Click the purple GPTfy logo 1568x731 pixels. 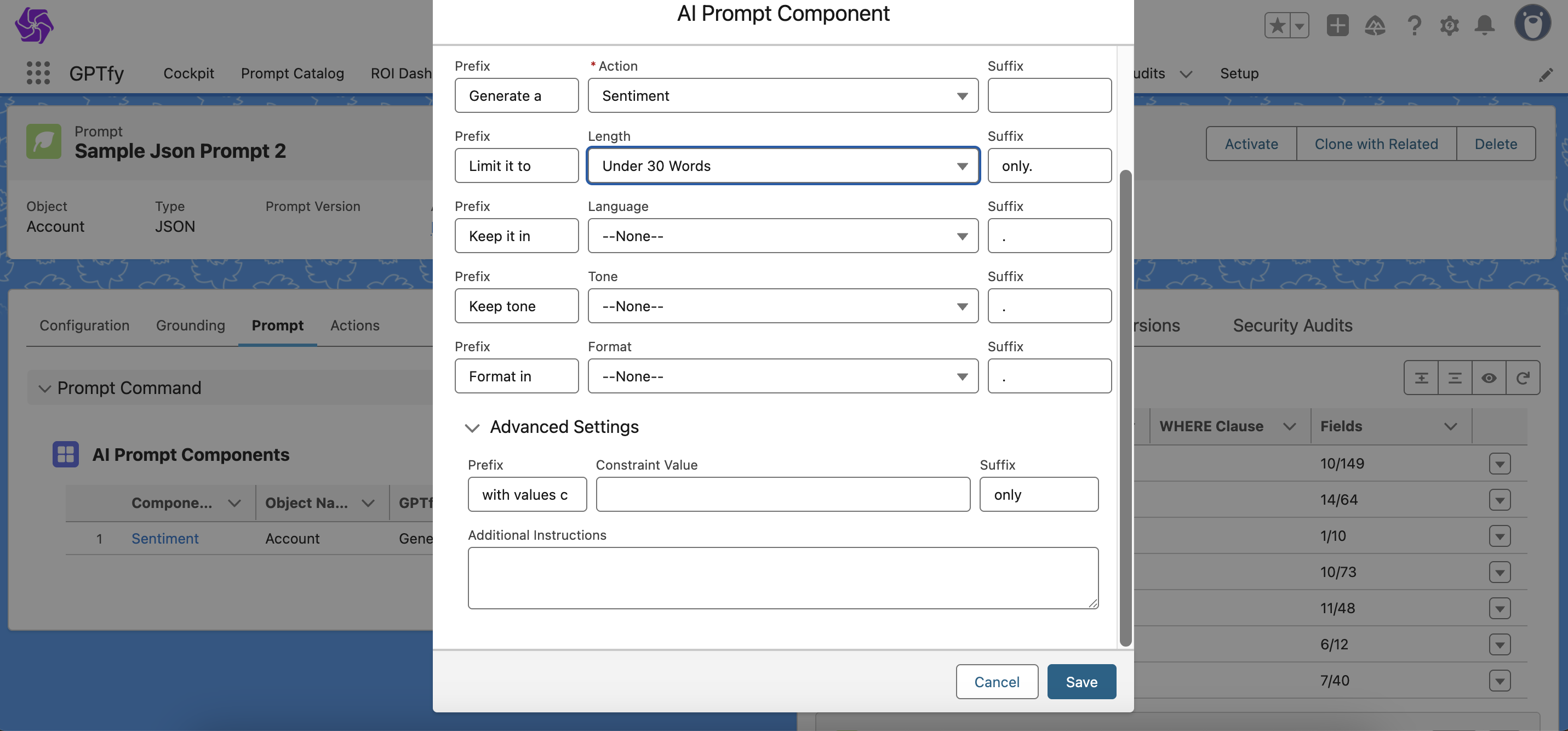pyautogui.click(x=34, y=25)
